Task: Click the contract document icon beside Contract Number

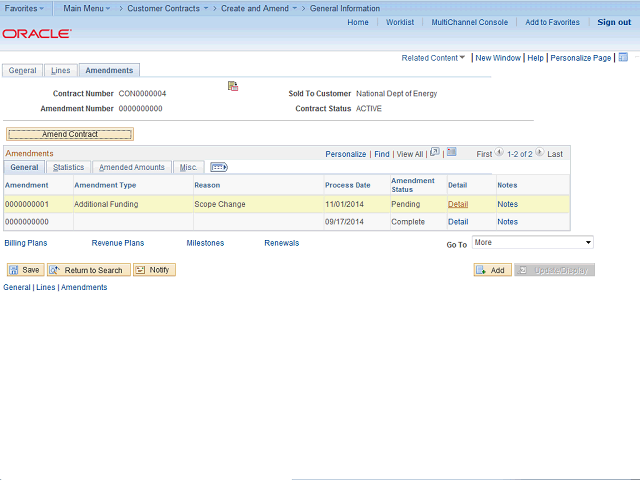Action: tap(233, 86)
